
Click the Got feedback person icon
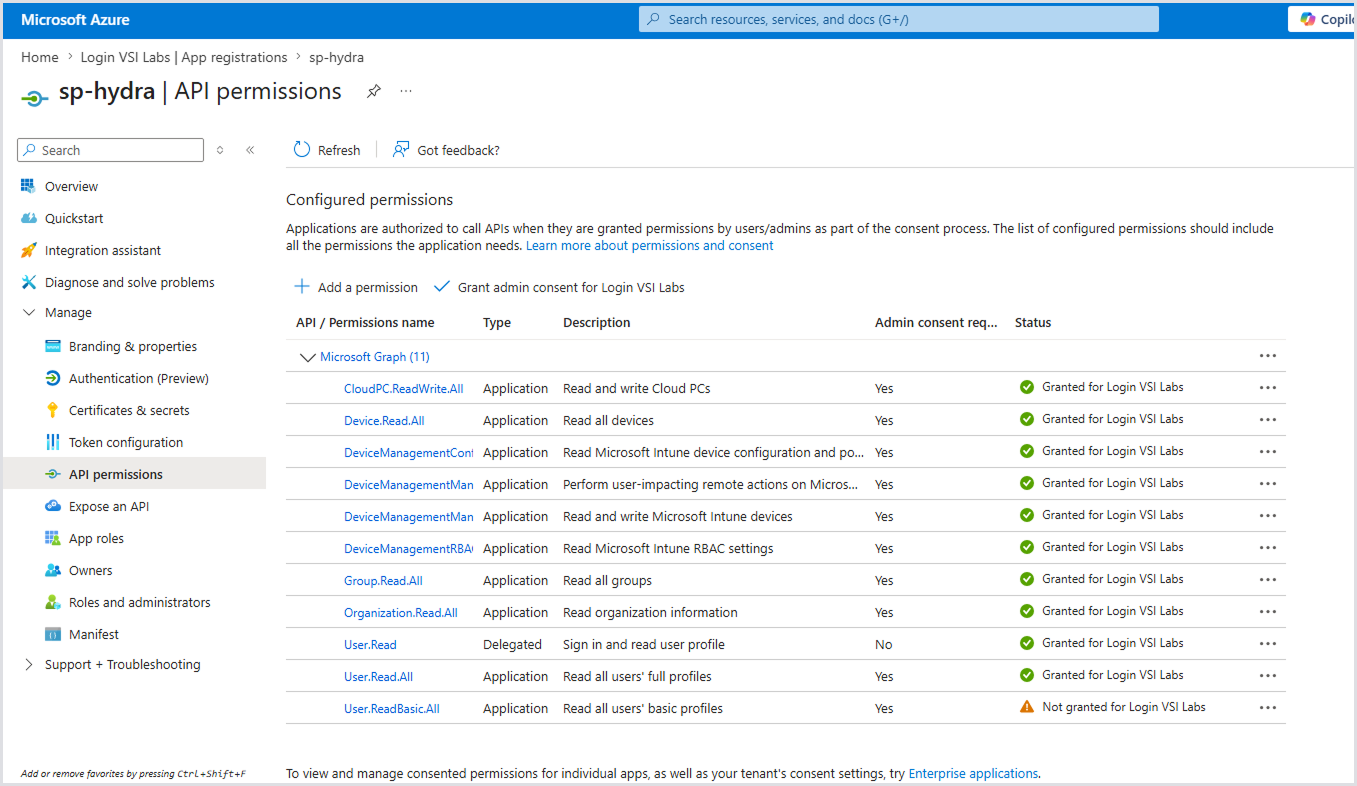401,150
